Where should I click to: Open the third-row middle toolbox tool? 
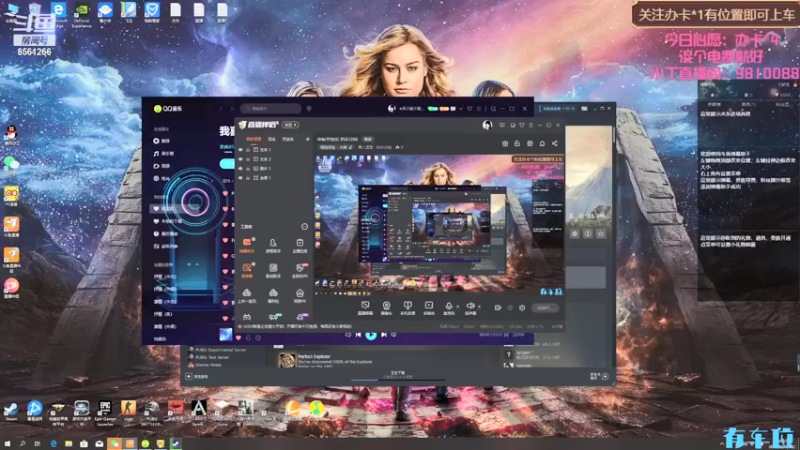pyautogui.click(x=273, y=295)
